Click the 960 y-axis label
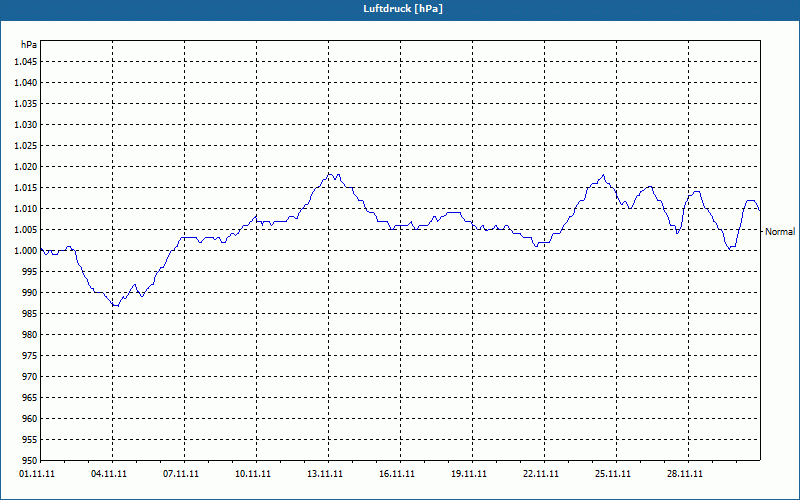This screenshot has height=500, width=800. 30,418
